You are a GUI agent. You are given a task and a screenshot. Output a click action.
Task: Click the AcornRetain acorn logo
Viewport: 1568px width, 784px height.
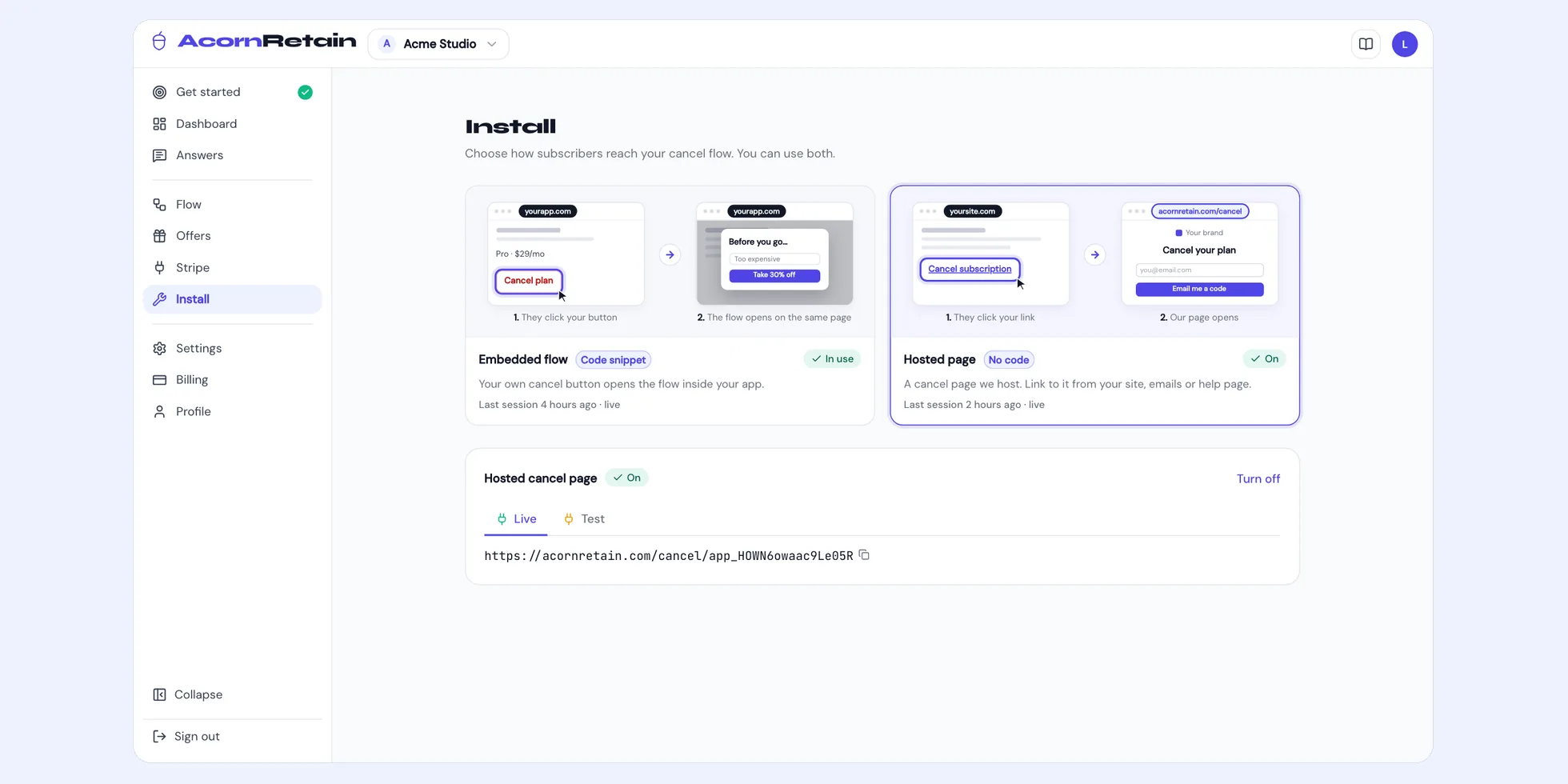tap(159, 41)
